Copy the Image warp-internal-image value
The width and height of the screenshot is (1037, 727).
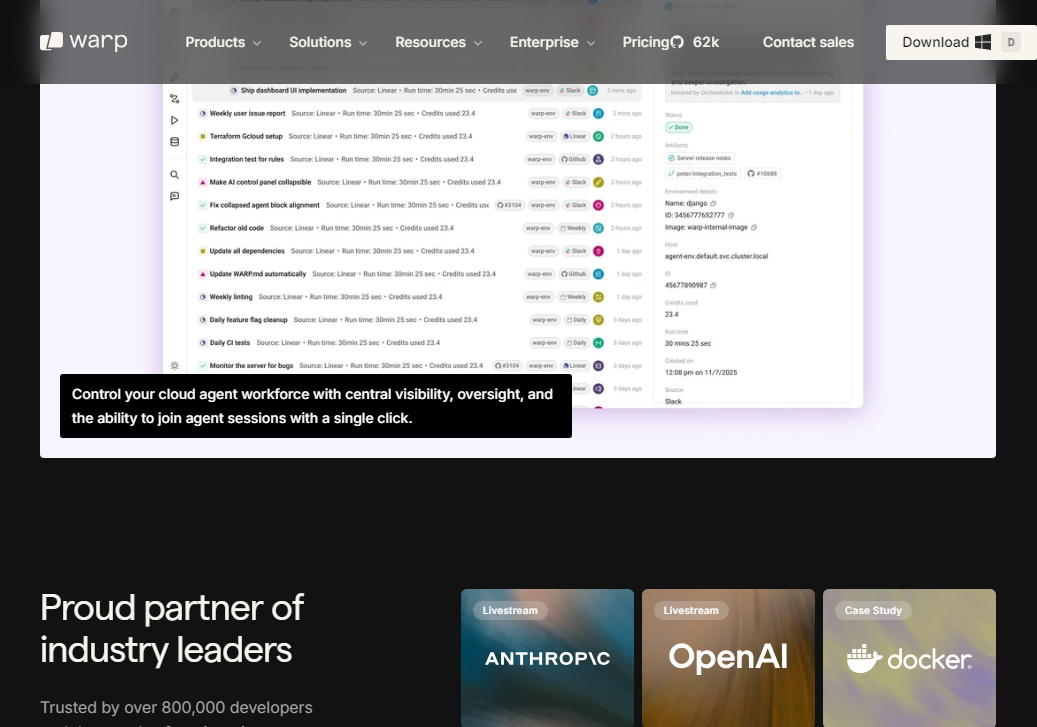pos(754,227)
